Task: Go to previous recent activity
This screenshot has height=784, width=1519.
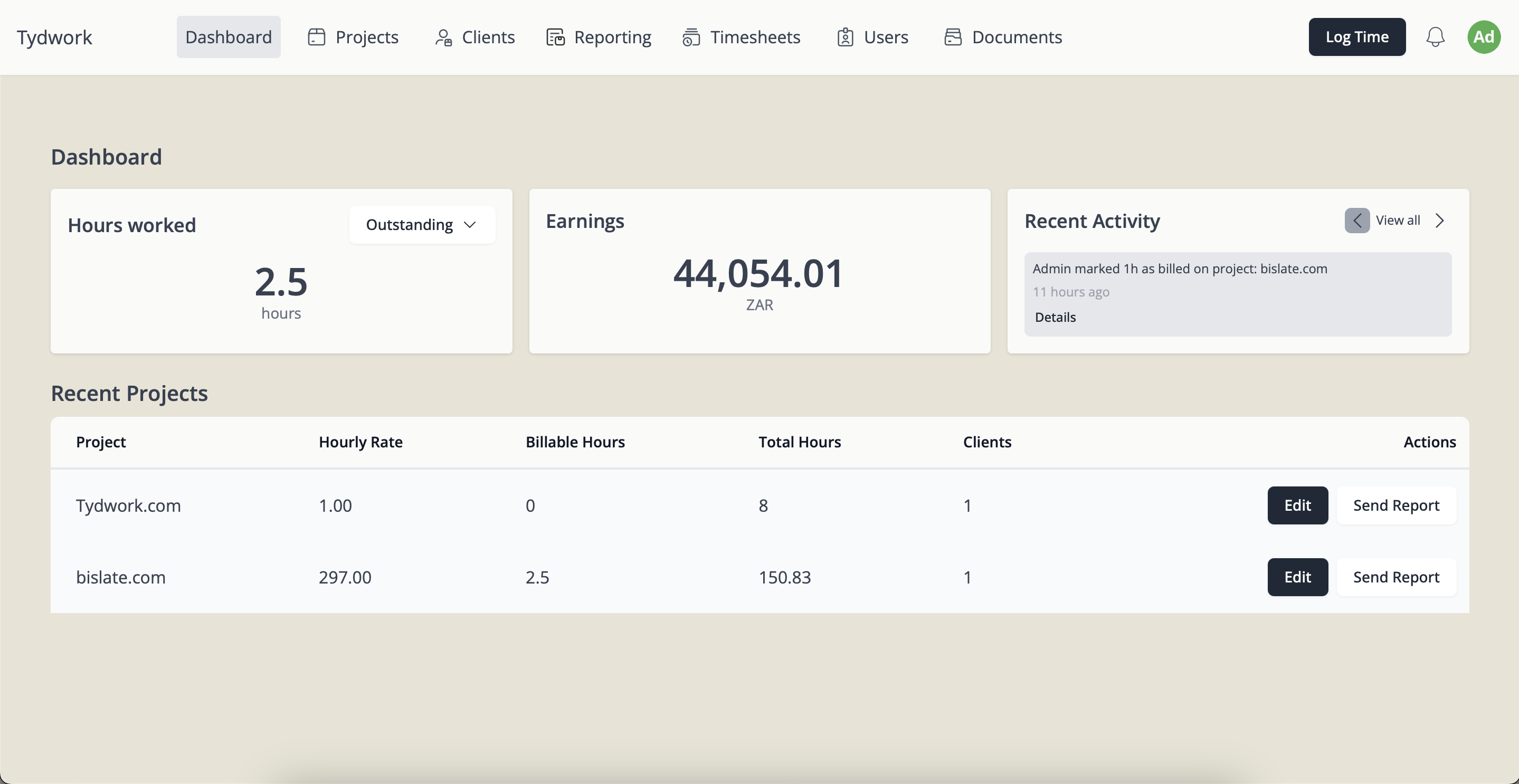Action: (1357, 221)
